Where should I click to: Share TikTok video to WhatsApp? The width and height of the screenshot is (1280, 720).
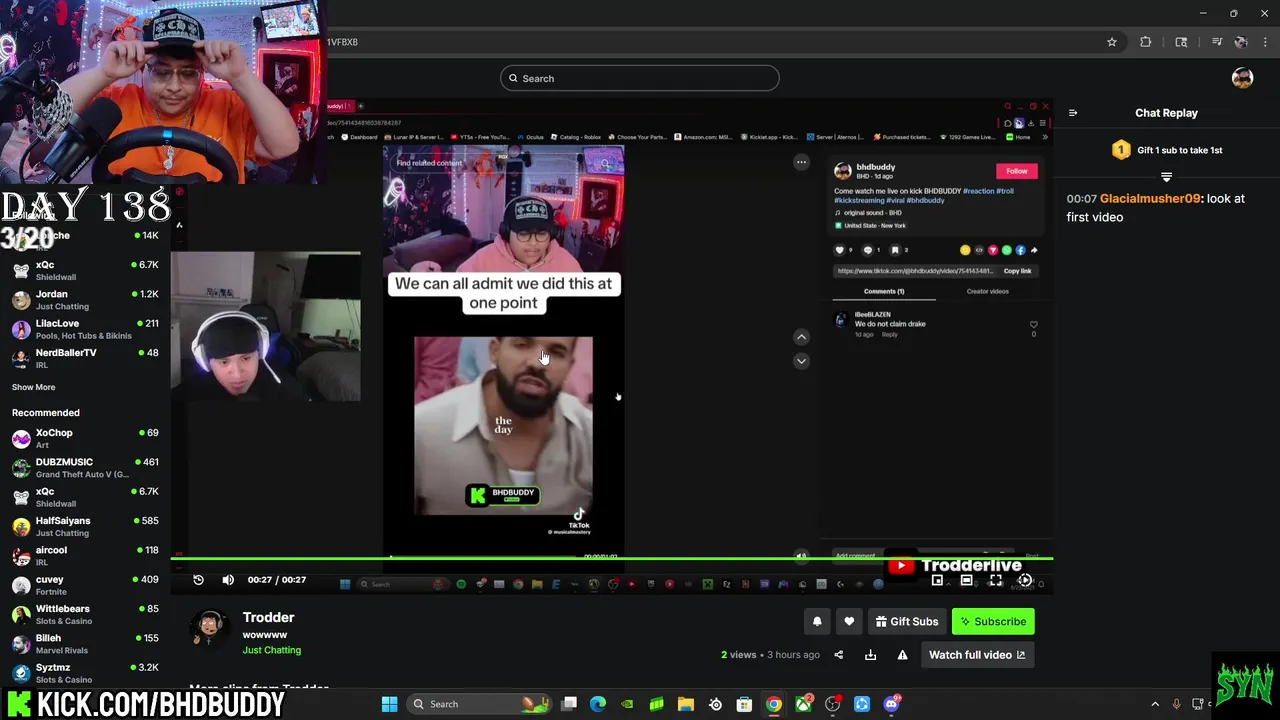(x=1007, y=250)
